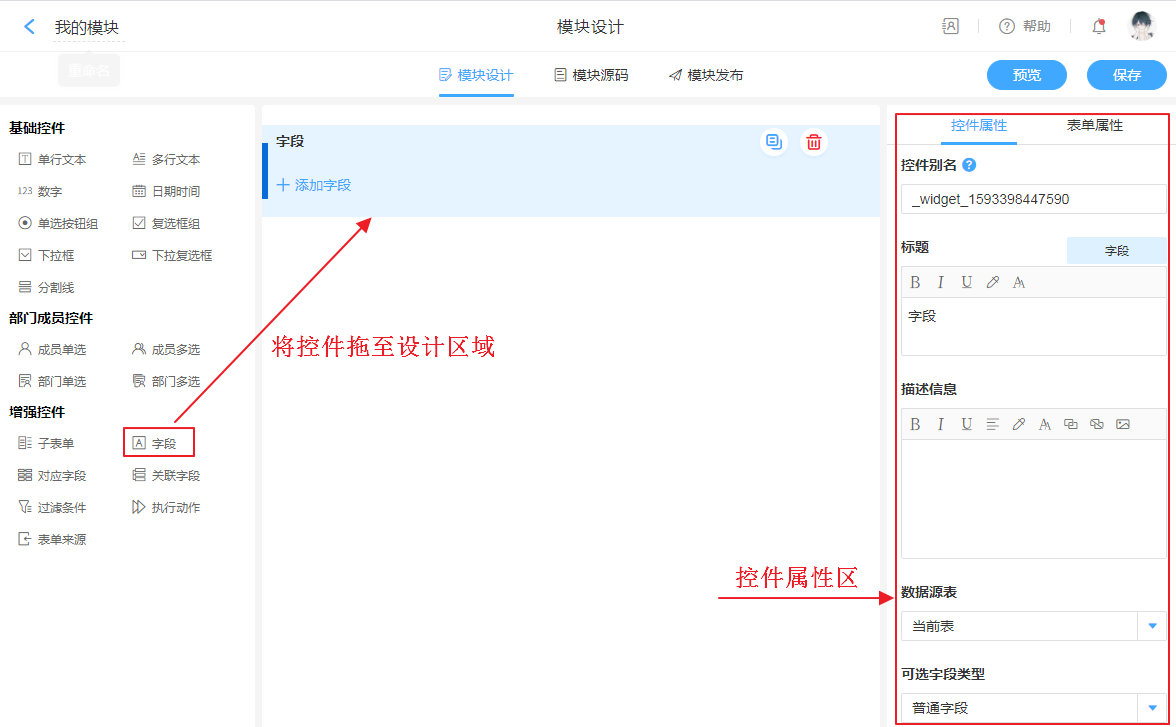Viewport: 1176px width, 727px height.
Task: Open the 模块源码 tab
Action: click(591, 75)
